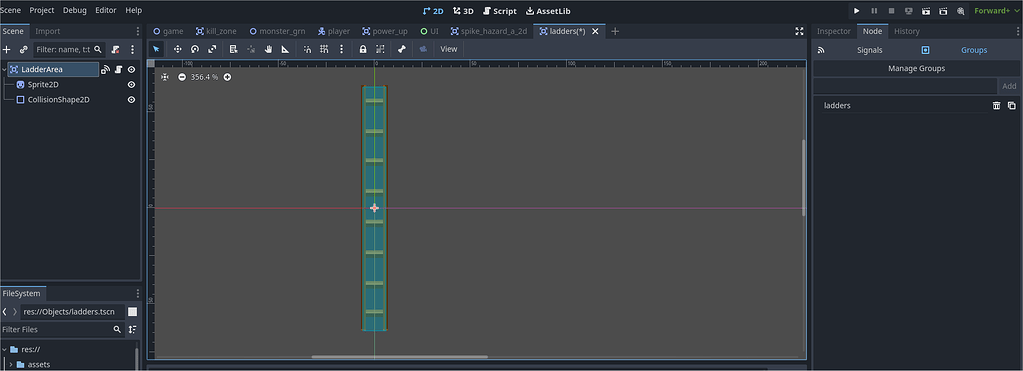Switch to 3D workspace
The width and height of the screenshot is (1023, 371).
463,11
